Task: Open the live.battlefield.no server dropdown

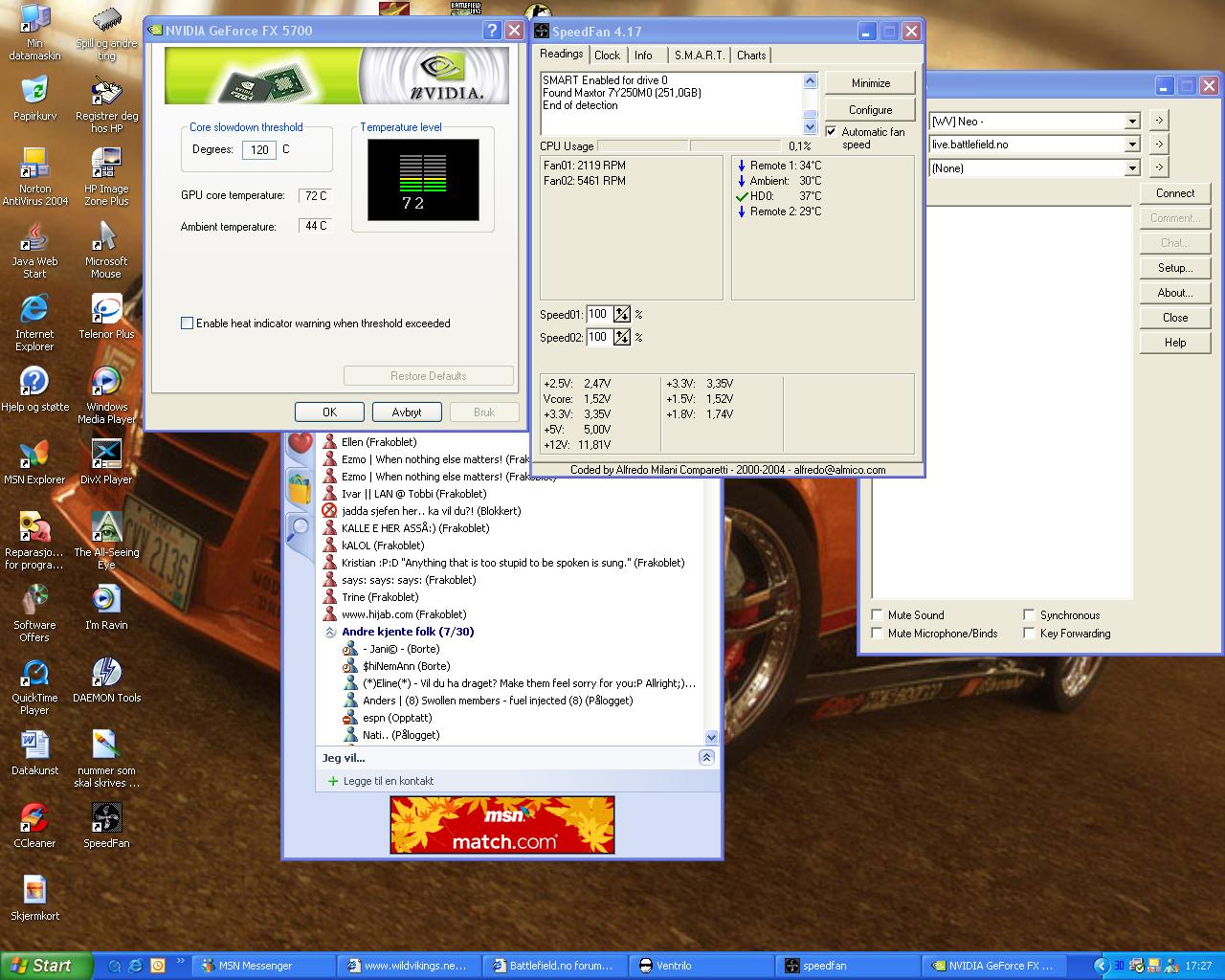Action: pos(1132,145)
